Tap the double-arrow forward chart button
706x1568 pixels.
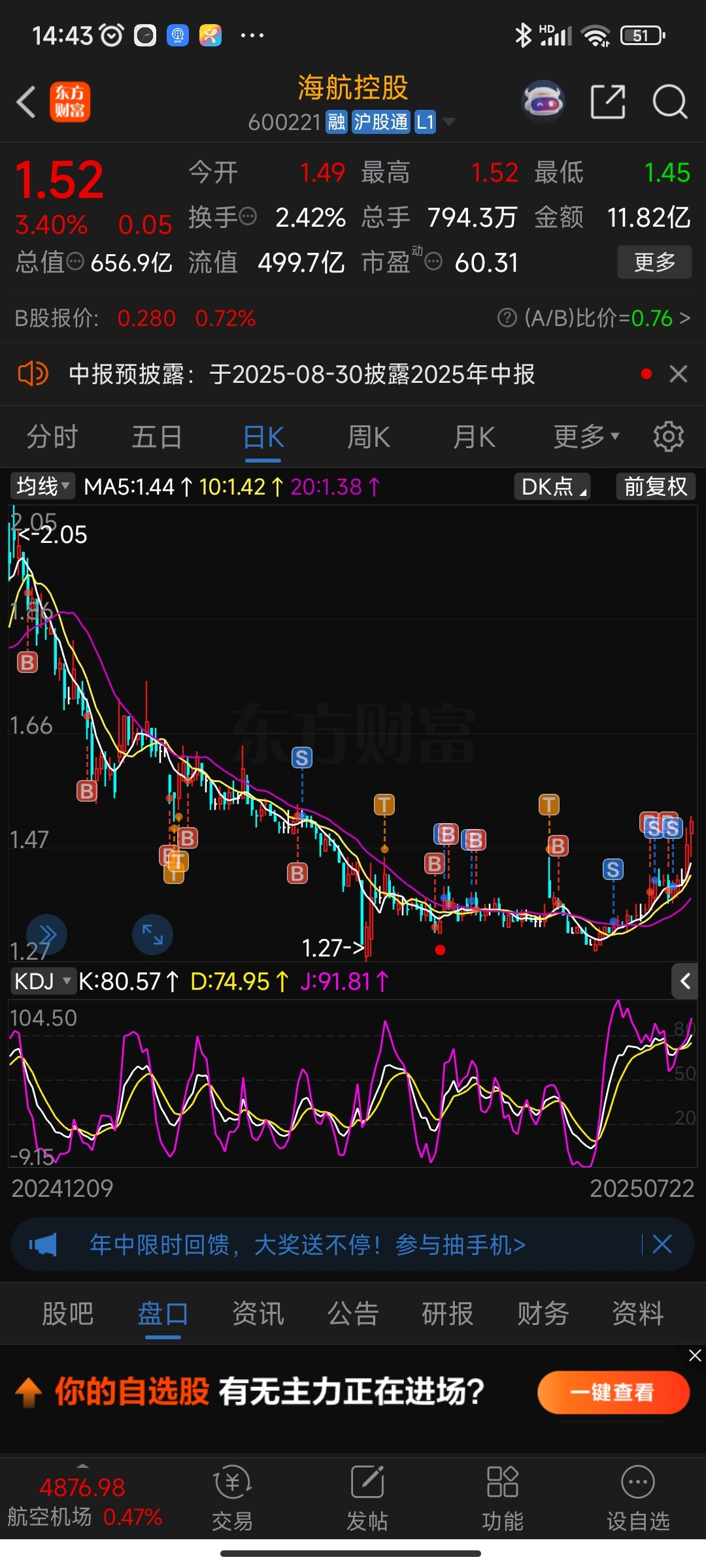pyautogui.click(x=46, y=934)
